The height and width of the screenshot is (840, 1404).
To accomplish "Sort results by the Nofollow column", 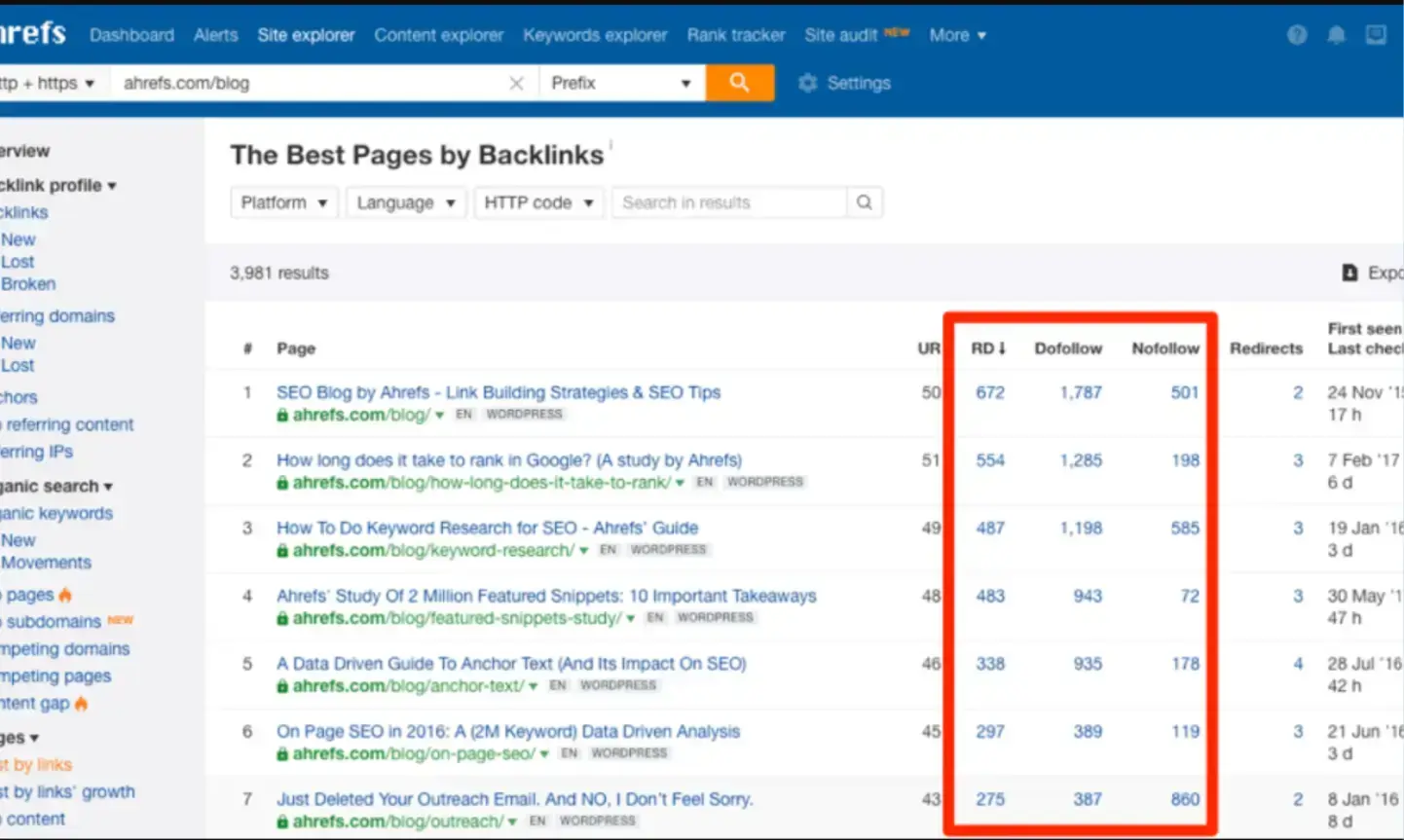I will 1165,347.
